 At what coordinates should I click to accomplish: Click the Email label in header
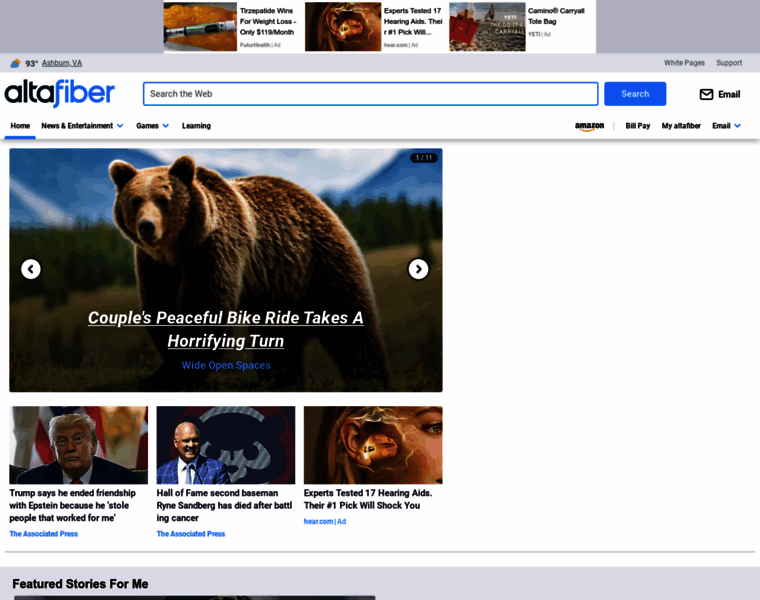729,95
